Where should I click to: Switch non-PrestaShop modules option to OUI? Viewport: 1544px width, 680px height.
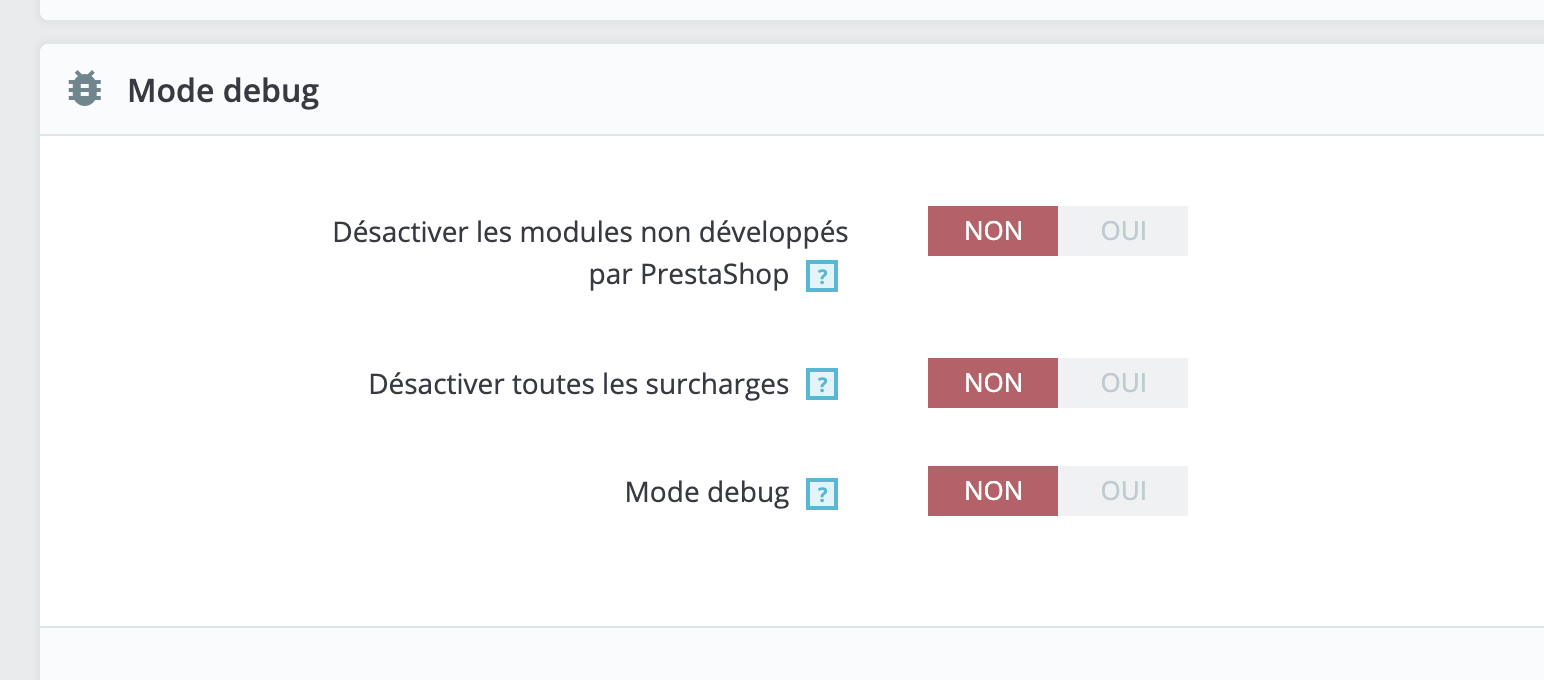1123,231
